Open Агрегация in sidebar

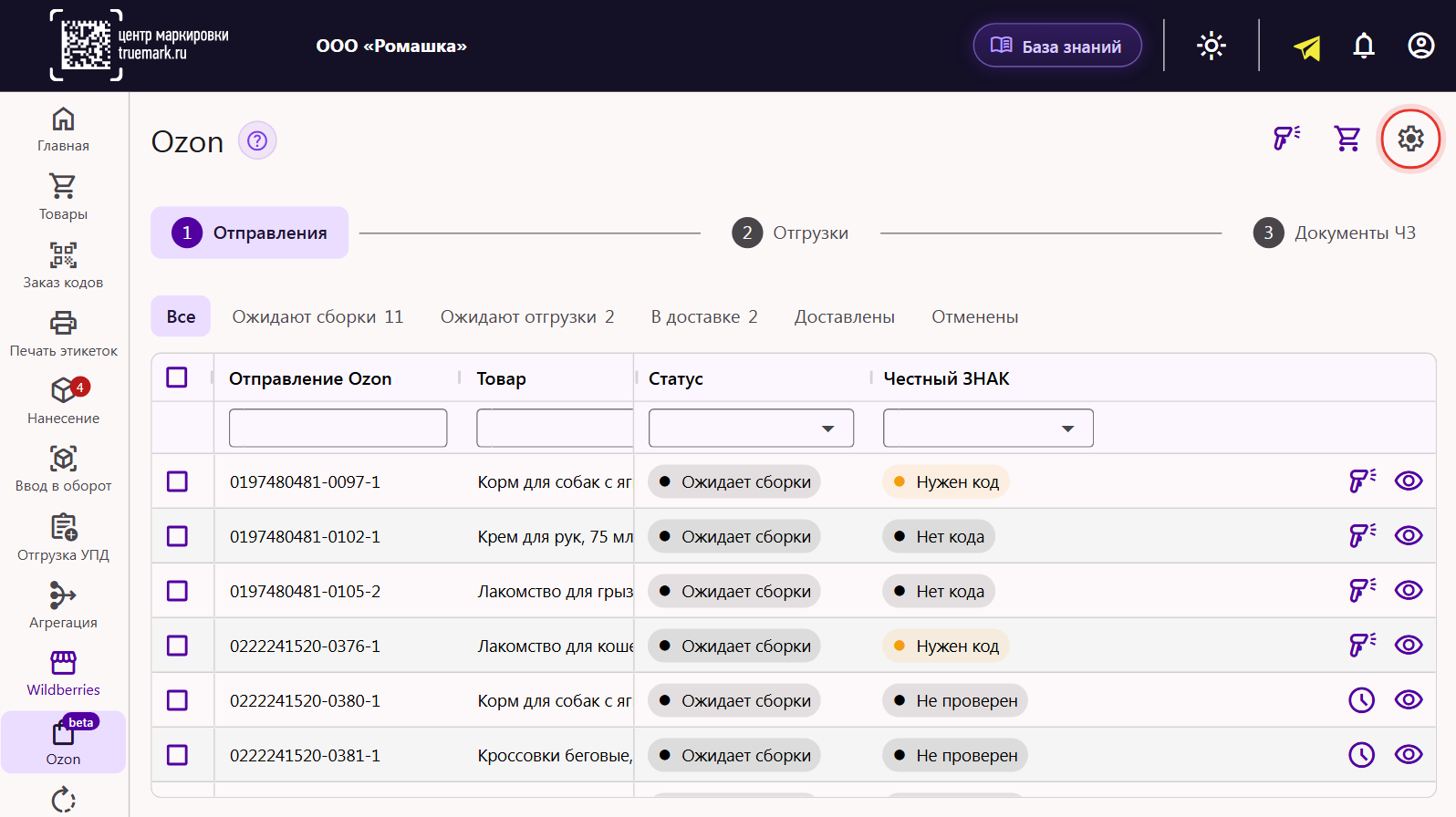(x=63, y=606)
